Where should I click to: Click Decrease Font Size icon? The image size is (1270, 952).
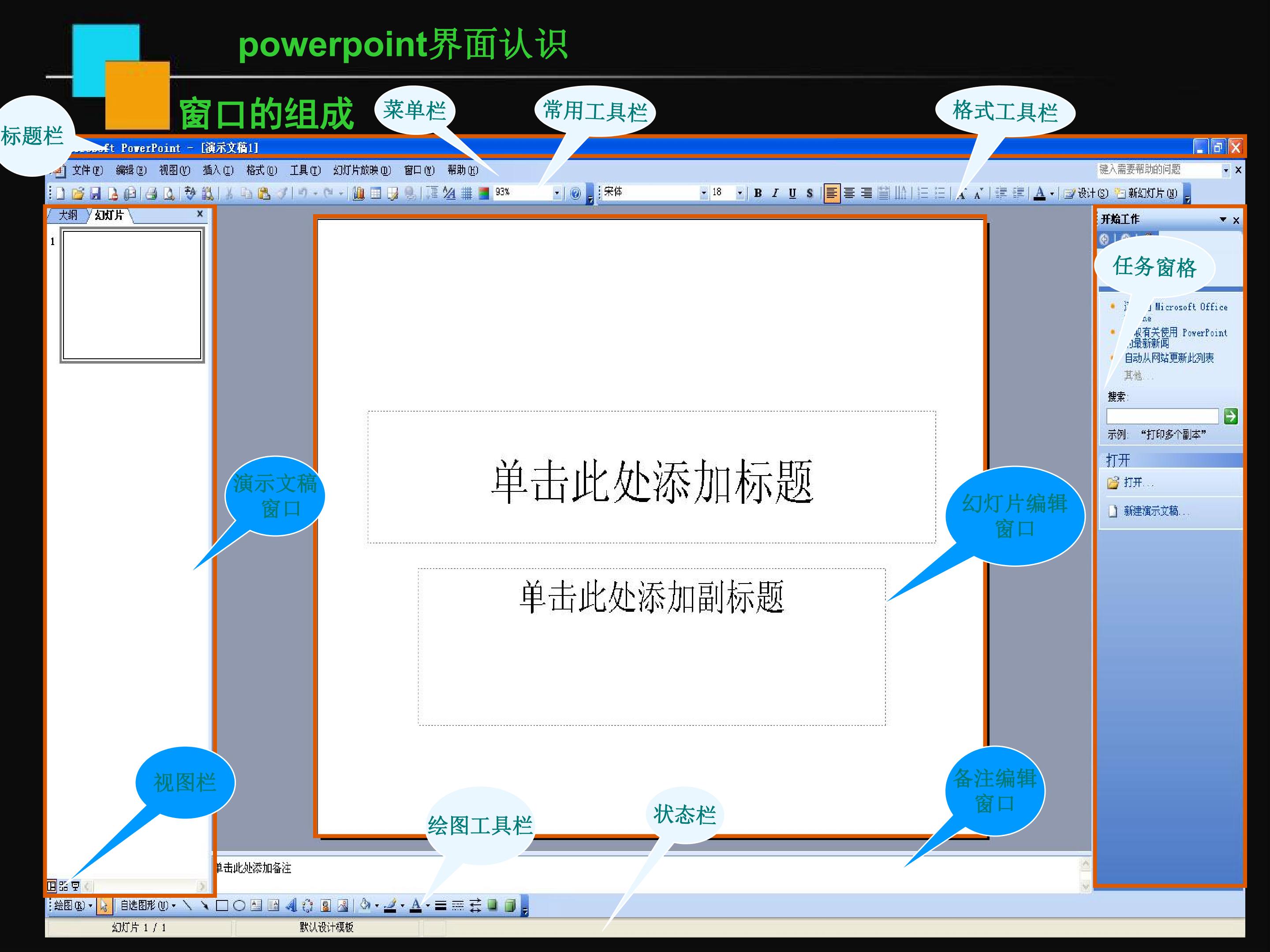tap(979, 193)
